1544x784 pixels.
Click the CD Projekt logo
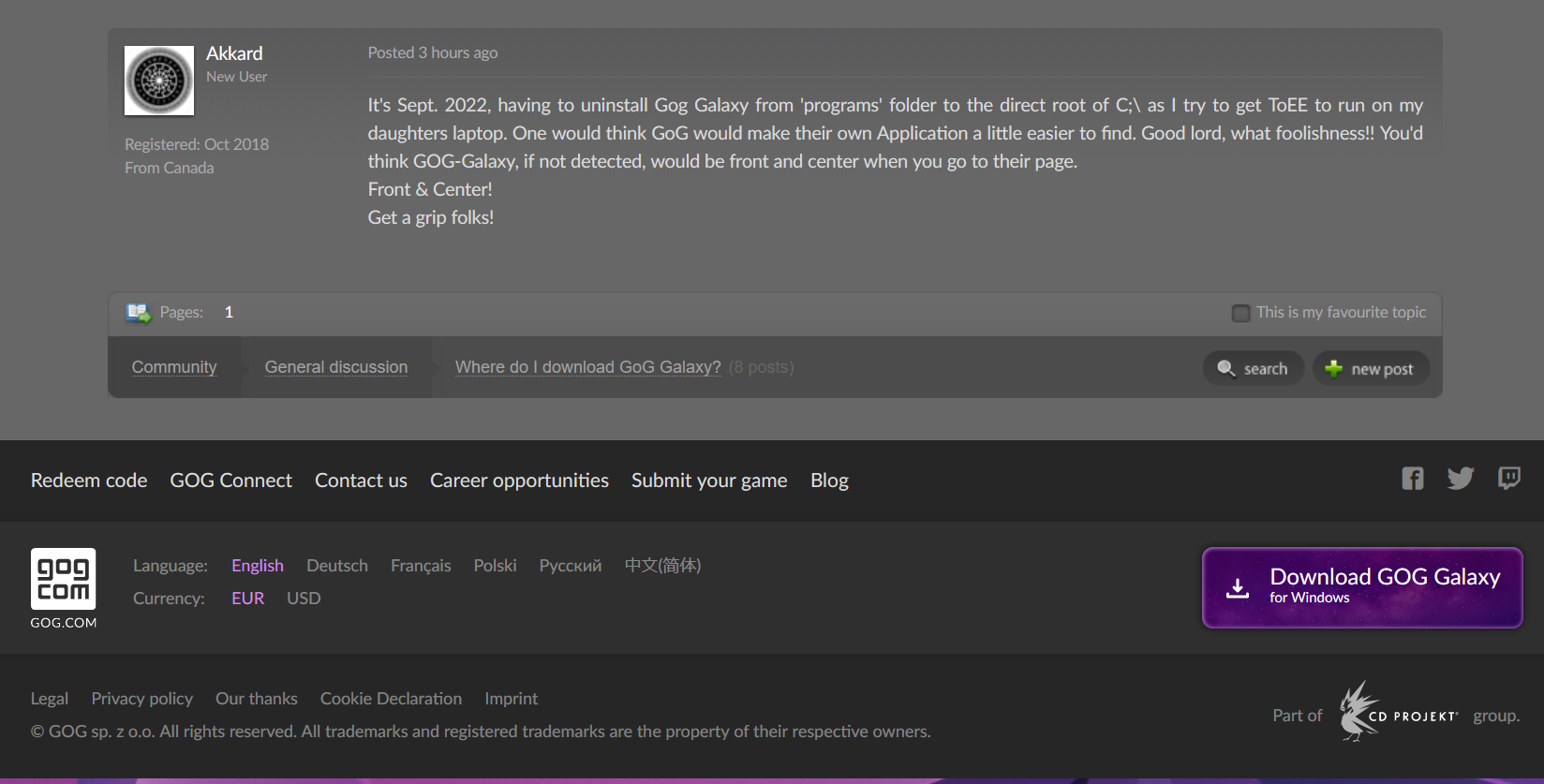(x=1398, y=712)
